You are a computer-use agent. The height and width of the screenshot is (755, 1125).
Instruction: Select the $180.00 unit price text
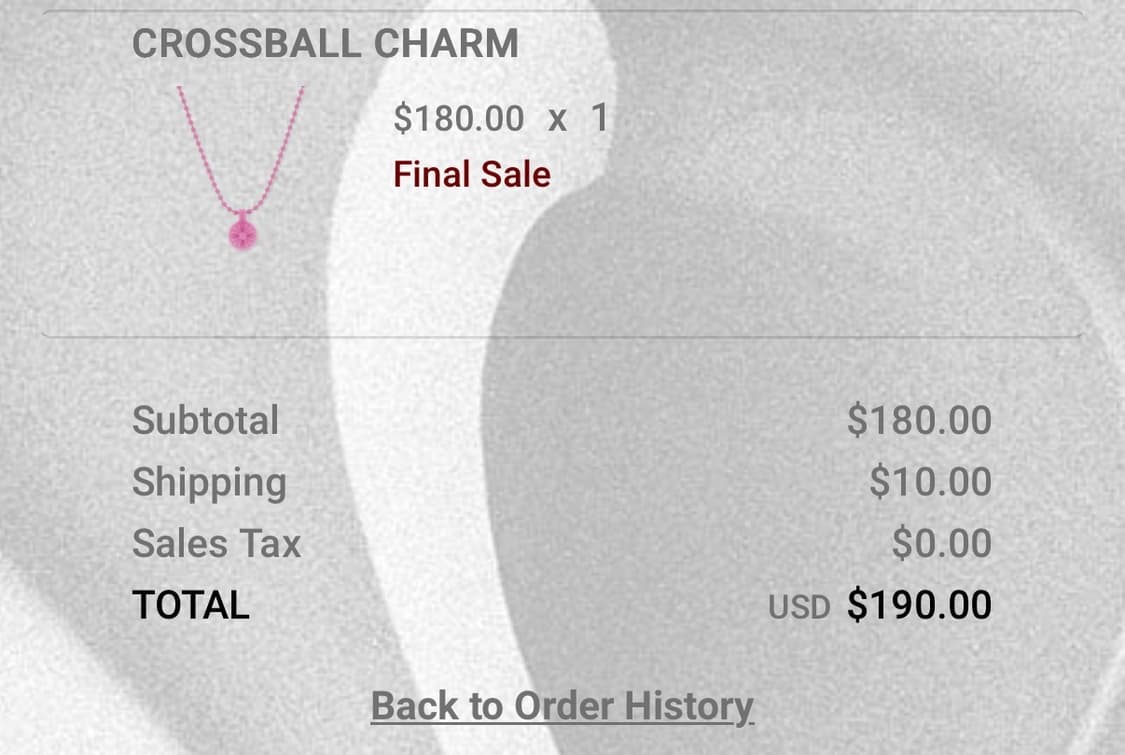tap(458, 119)
